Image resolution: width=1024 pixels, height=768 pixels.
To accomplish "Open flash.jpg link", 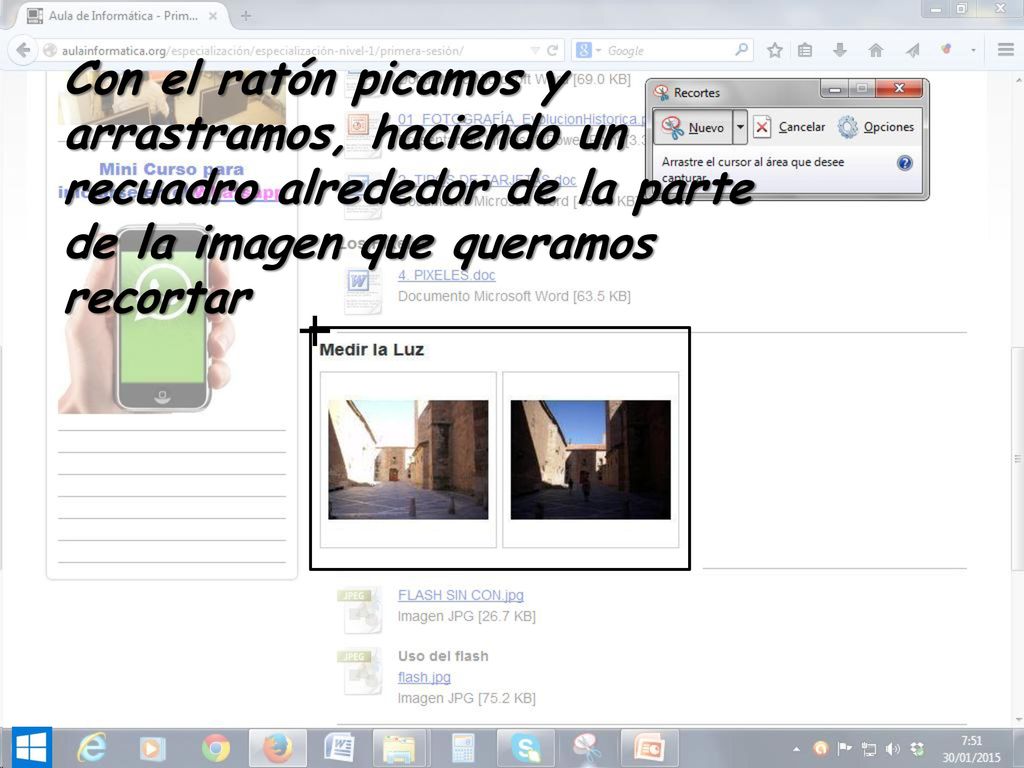I will pyautogui.click(x=424, y=677).
